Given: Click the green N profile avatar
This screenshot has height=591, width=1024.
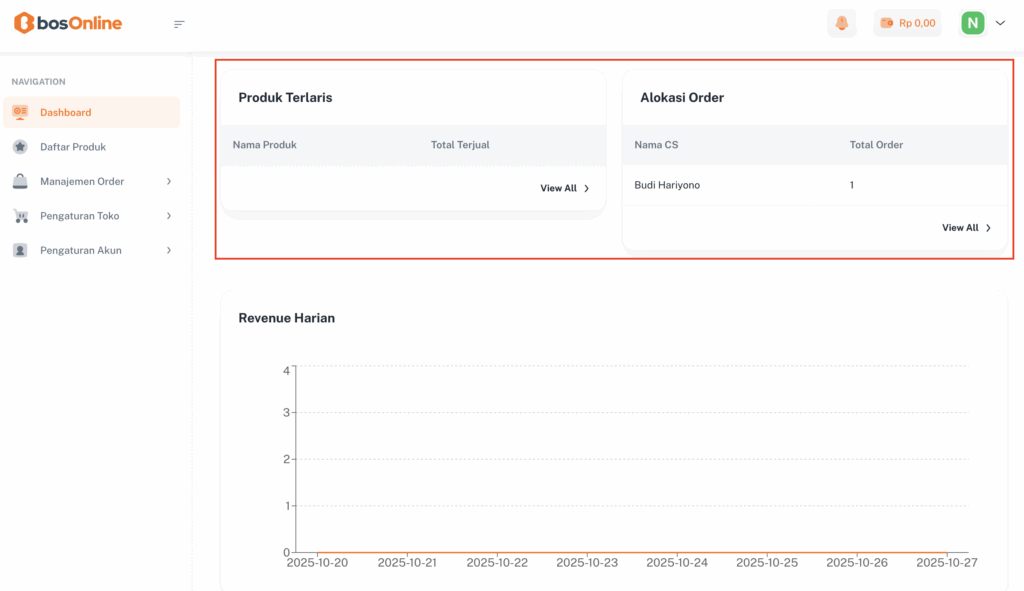Looking at the screenshot, I should pyautogui.click(x=972, y=23).
